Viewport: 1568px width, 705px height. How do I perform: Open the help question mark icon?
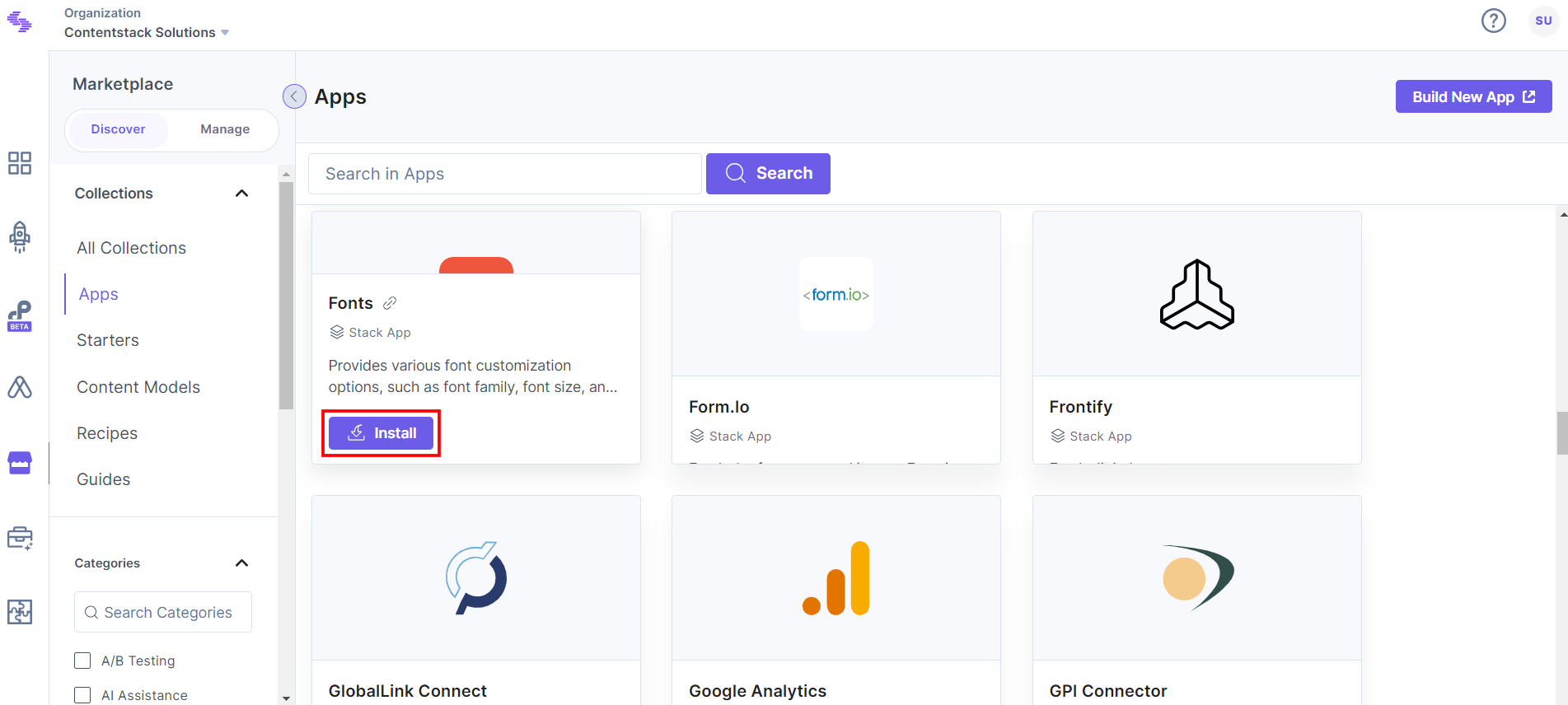1493,21
